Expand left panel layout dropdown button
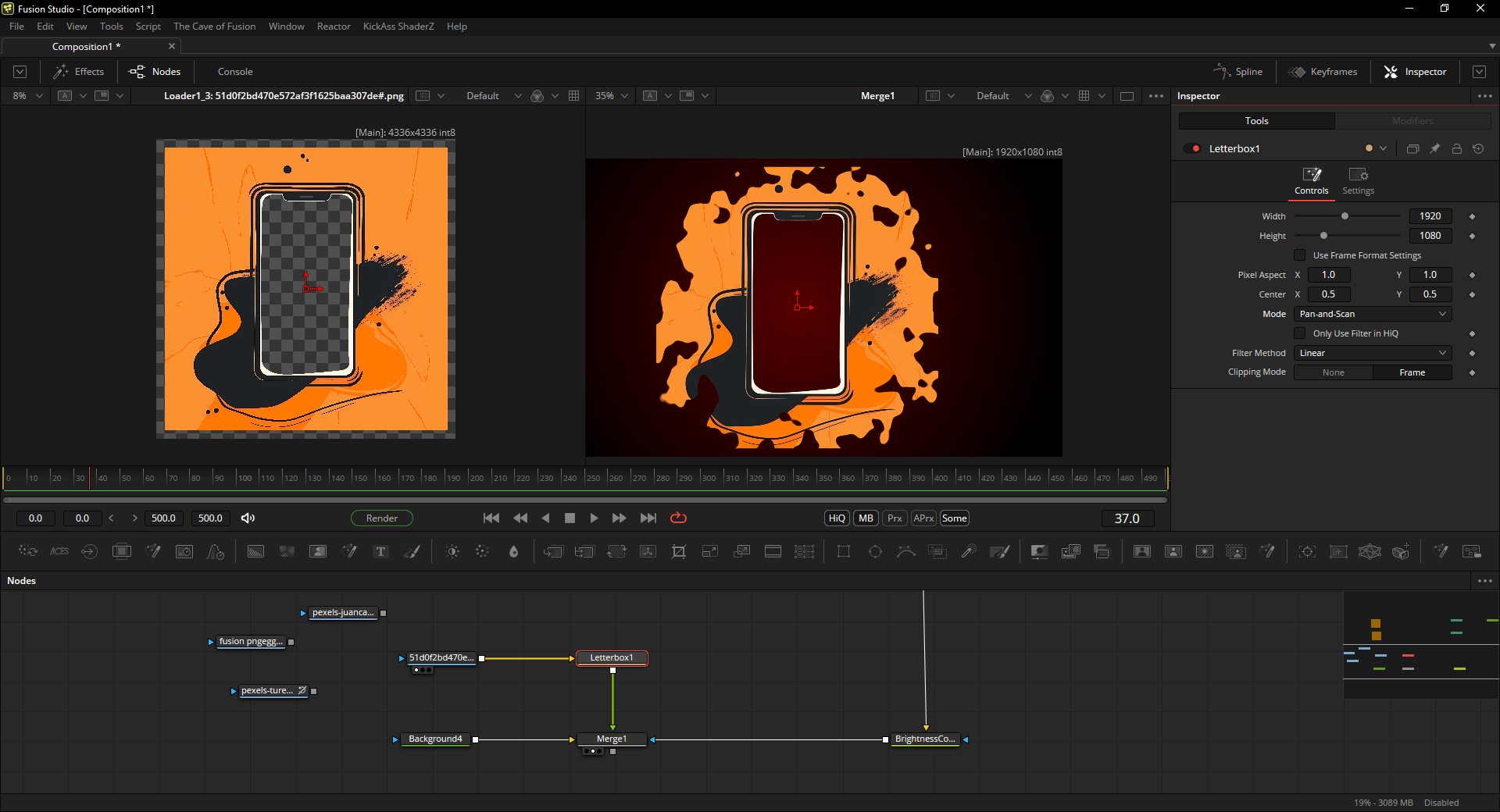 20,71
